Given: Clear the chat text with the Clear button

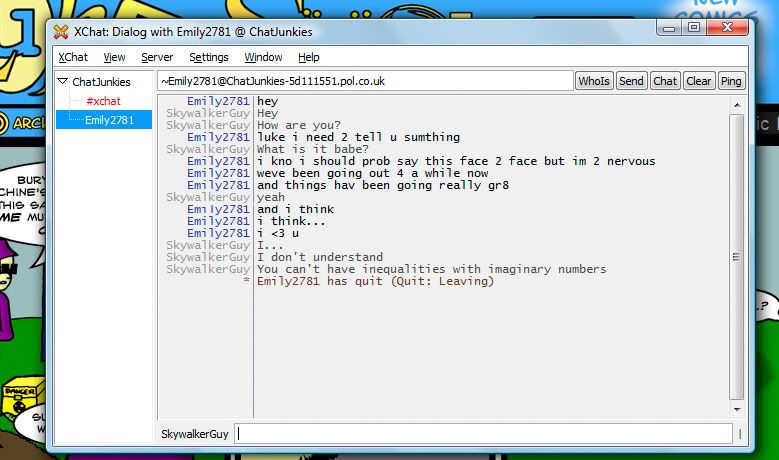Looking at the screenshot, I should [699, 81].
